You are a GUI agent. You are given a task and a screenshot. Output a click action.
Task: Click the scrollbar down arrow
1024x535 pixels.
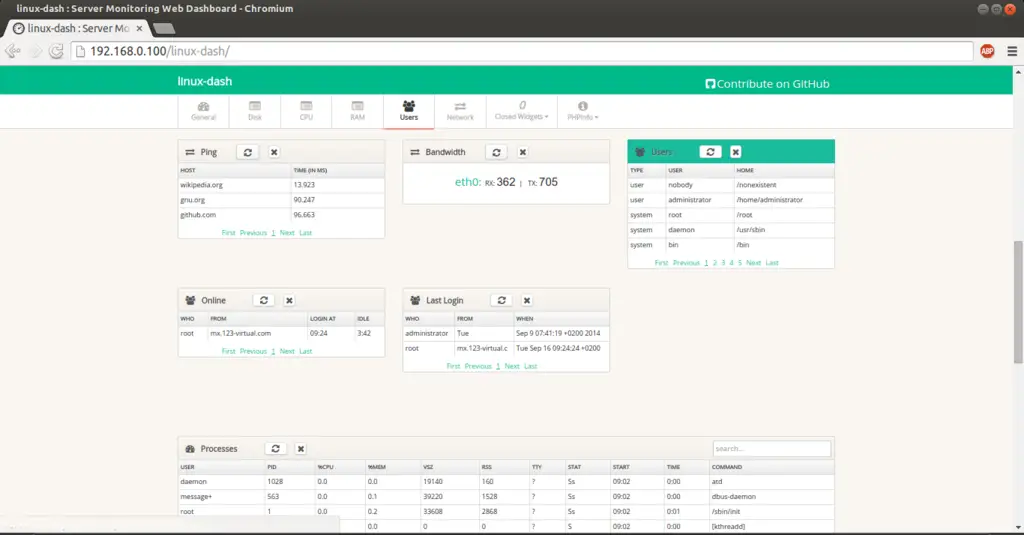pyautogui.click(x=1017, y=528)
